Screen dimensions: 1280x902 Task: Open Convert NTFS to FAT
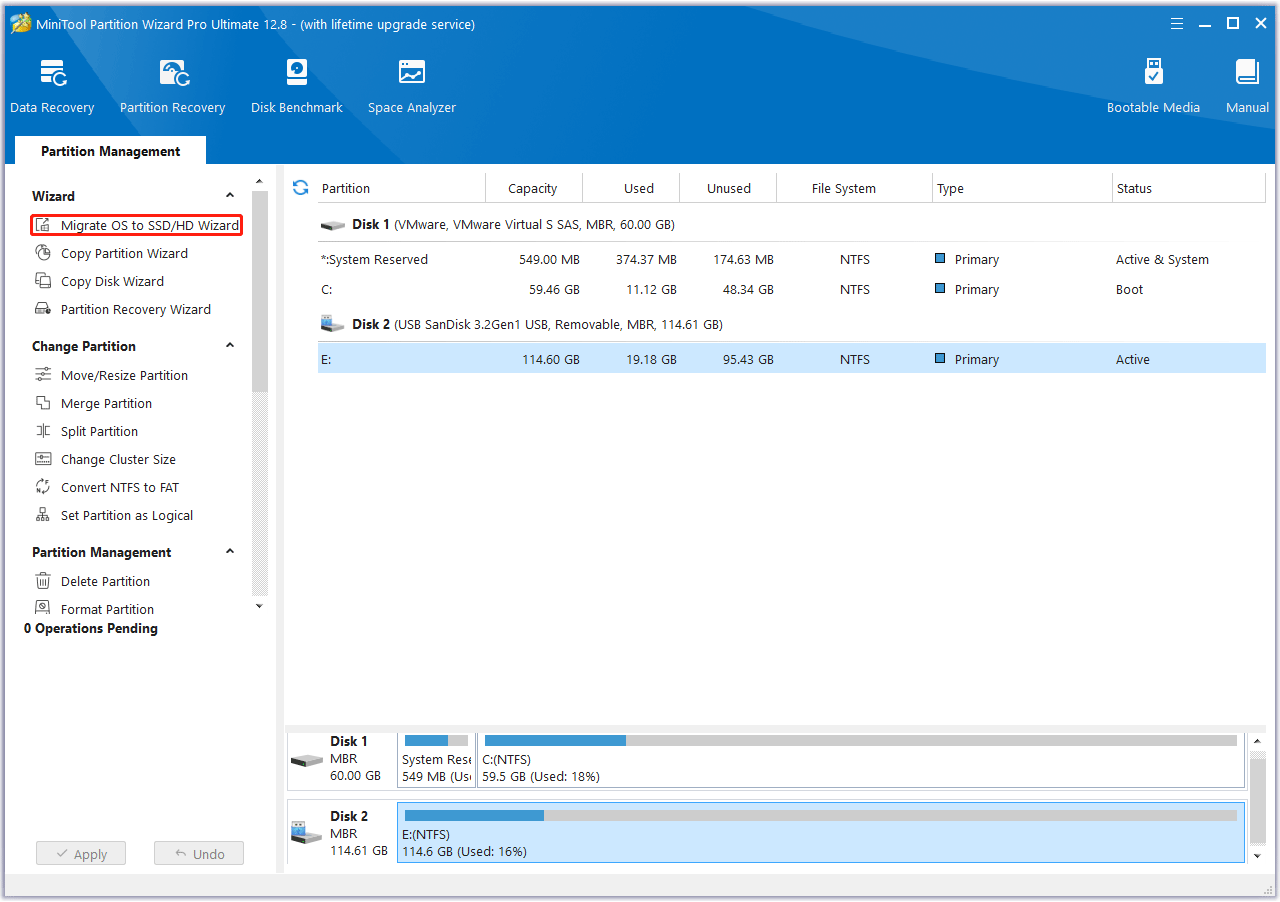[119, 487]
